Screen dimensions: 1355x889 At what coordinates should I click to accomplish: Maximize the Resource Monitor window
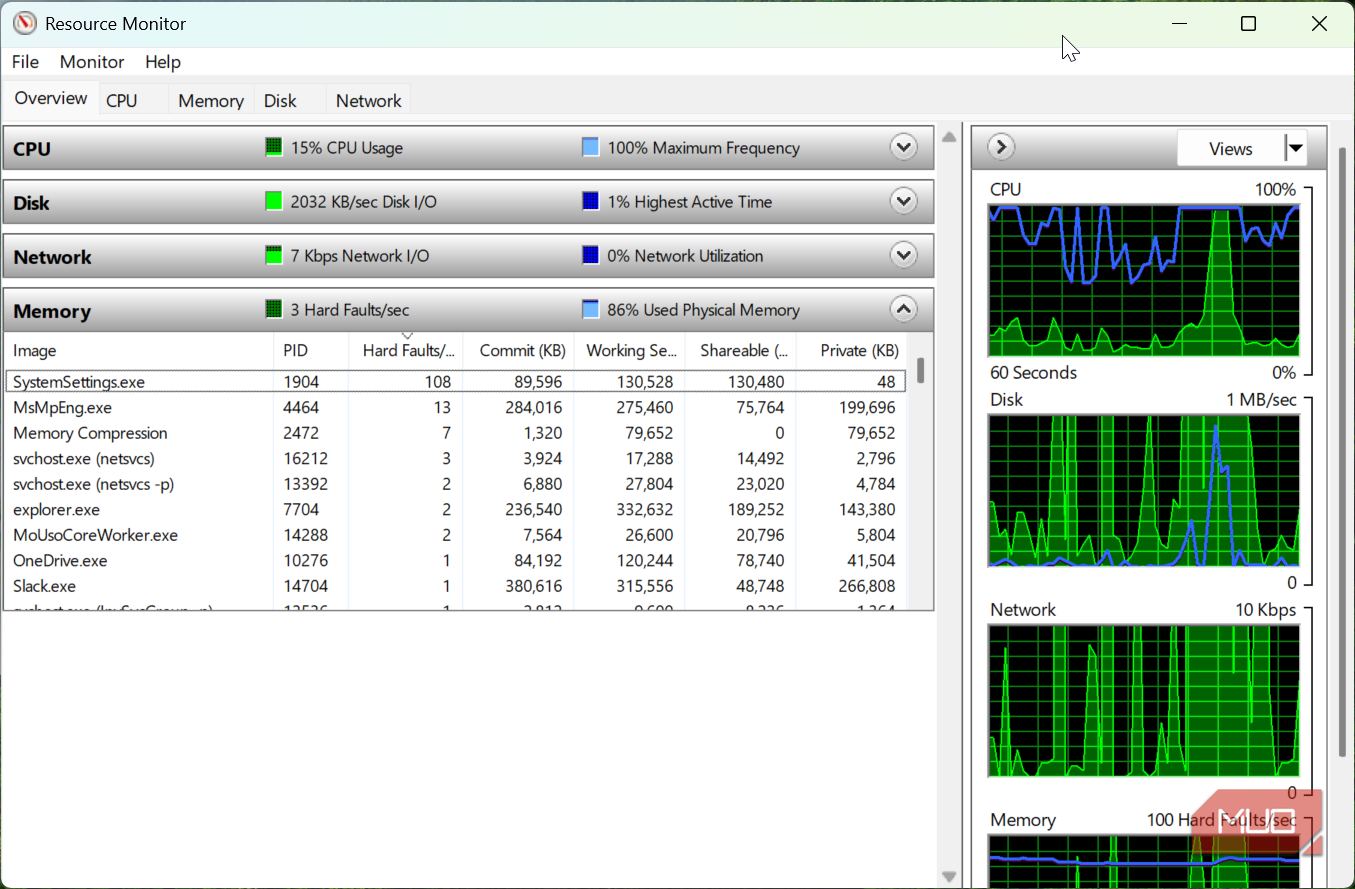pyautogui.click(x=1248, y=24)
